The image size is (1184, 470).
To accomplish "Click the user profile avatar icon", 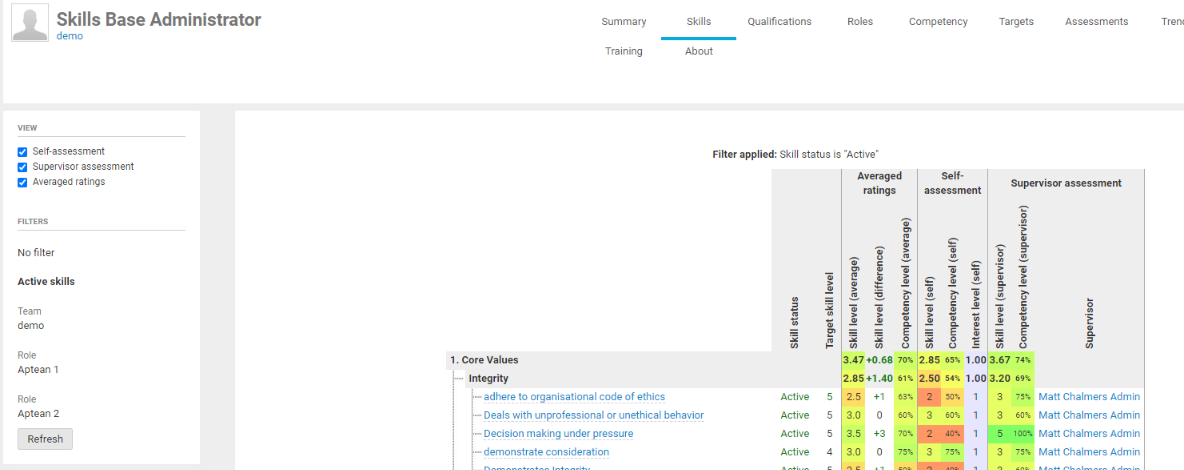I will coord(30,24).
